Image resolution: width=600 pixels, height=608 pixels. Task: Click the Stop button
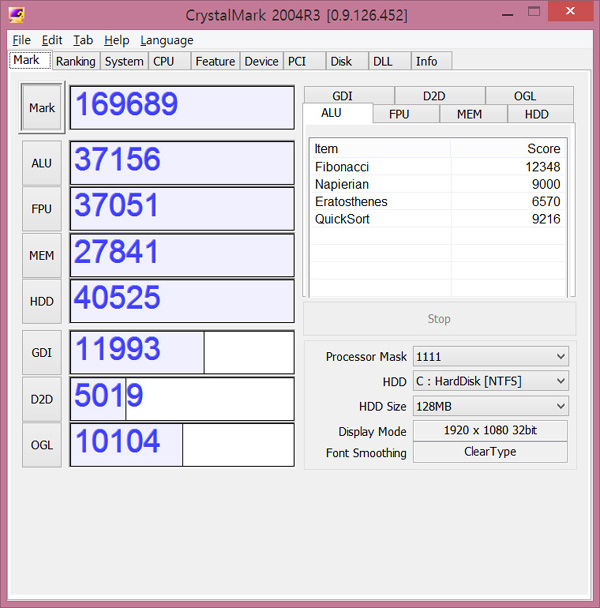tap(439, 319)
